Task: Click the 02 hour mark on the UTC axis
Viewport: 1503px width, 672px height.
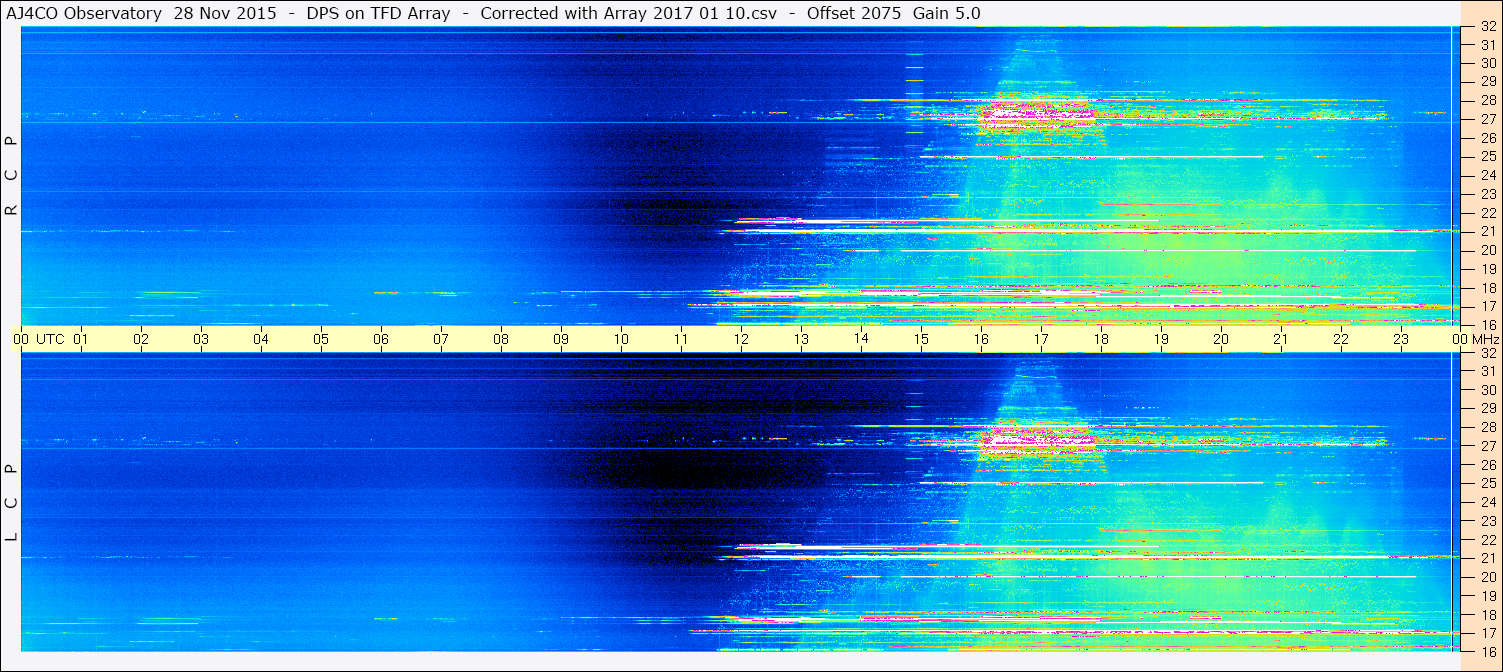Action: (x=141, y=339)
